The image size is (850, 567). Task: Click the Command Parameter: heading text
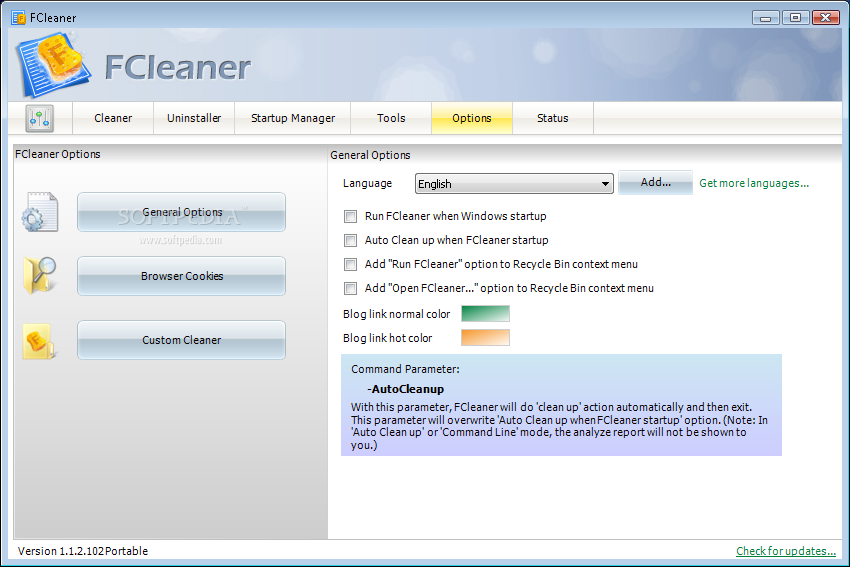[x=405, y=369]
